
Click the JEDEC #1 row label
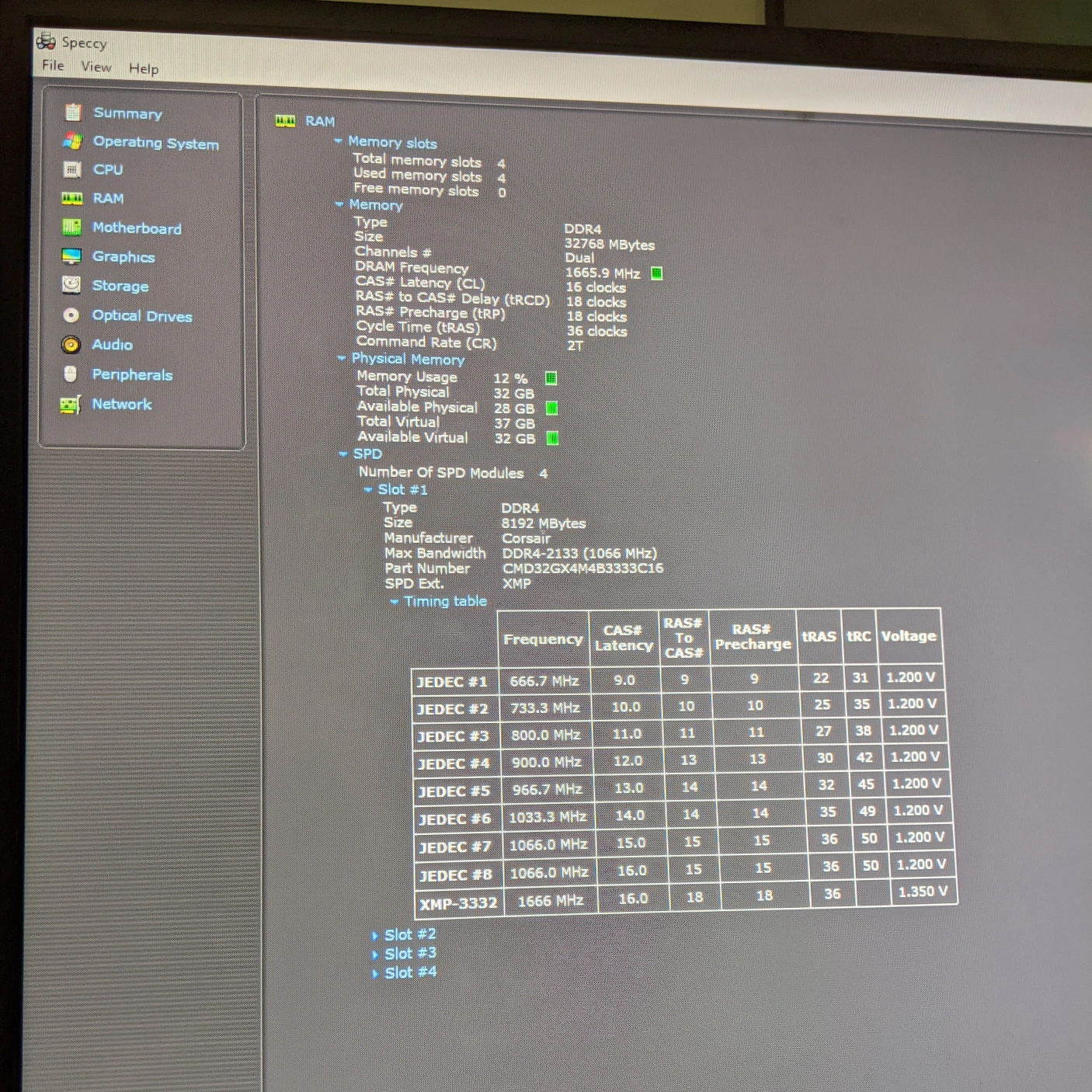(452, 682)
